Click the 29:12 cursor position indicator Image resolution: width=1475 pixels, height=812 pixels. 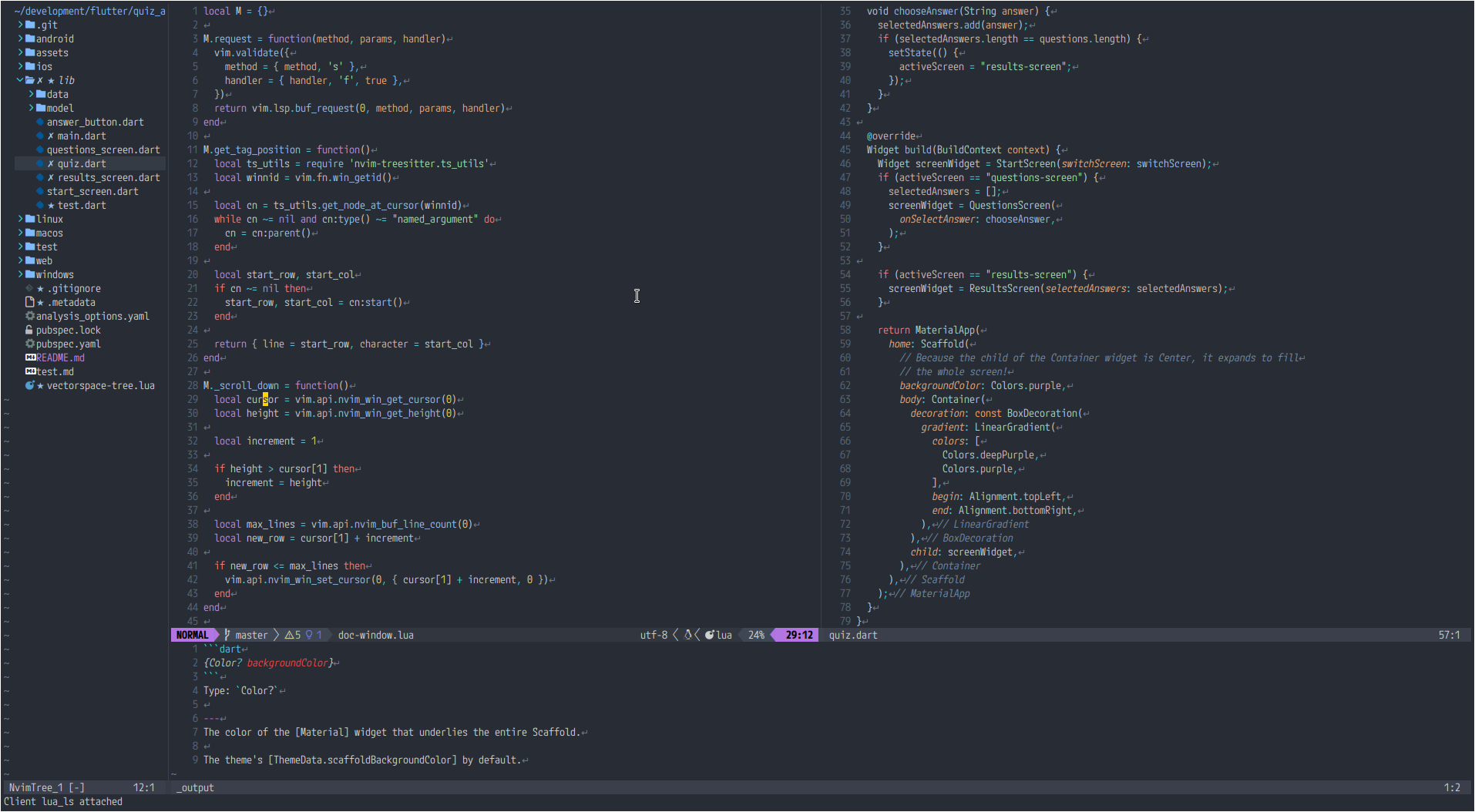pos(799,635)
